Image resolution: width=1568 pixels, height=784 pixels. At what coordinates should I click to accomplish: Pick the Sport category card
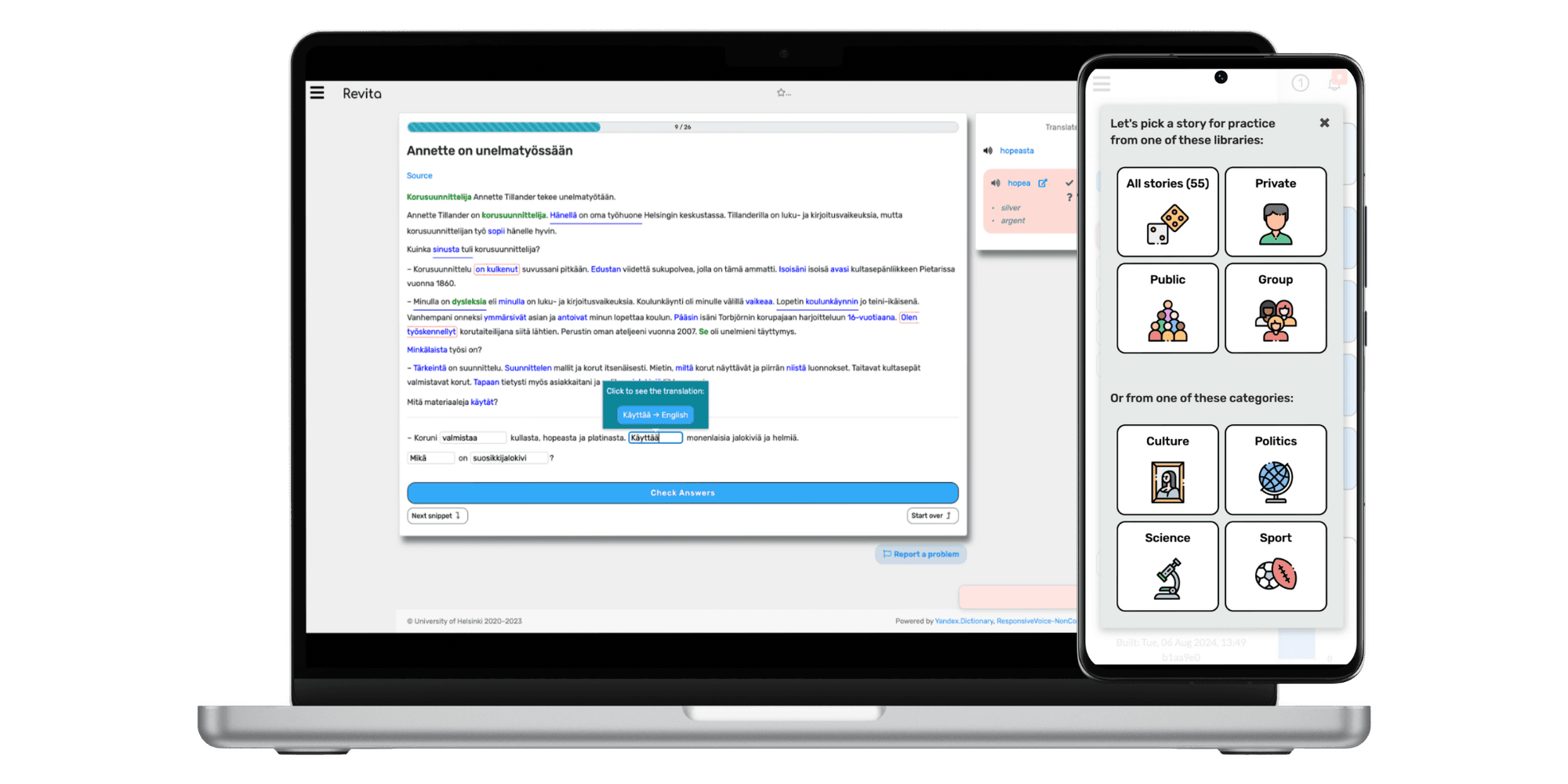(x=1276, y=566)
